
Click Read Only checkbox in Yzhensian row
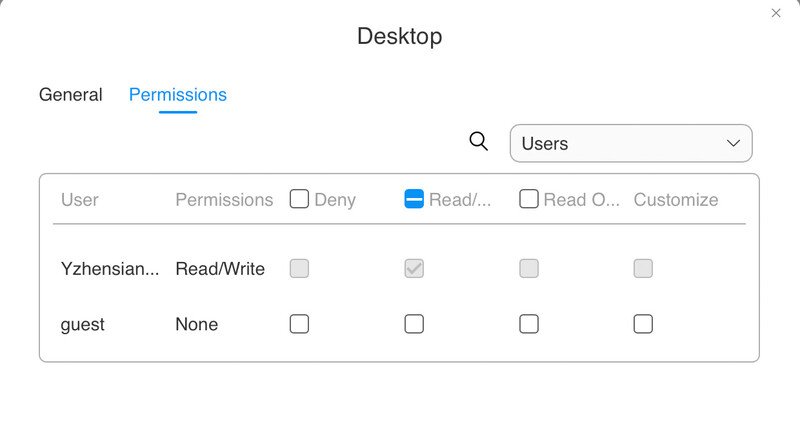pyautogui.click(x=529, y=268)
